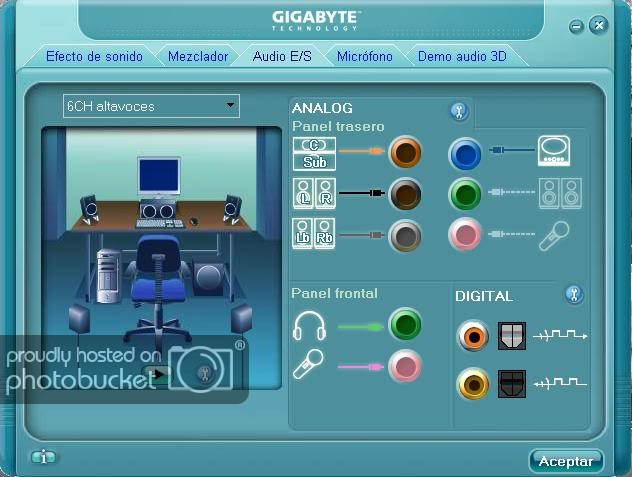The width and height of the screenshot is (632, 477).
Task: Switch to the Efecto de sonido tab
Action: [x=94, y=57]
